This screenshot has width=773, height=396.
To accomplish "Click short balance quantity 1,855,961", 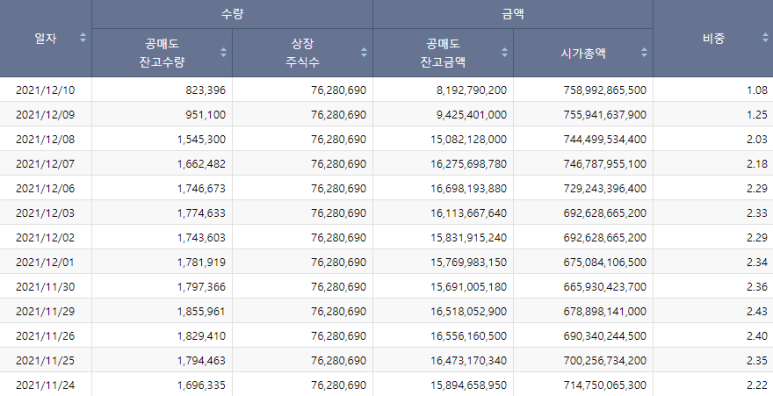I will coord(202,312).
